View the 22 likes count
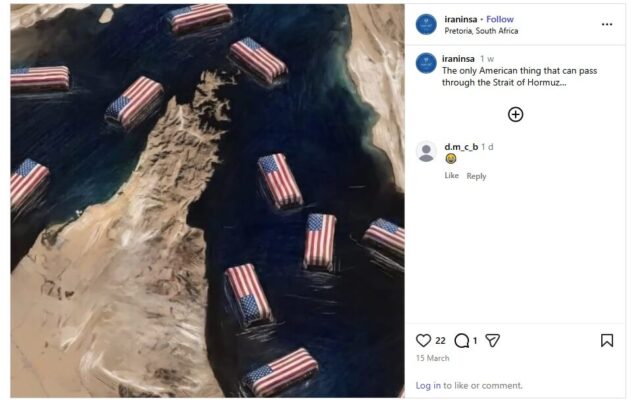This screenshot has width=640, height=403. [440, 341]
